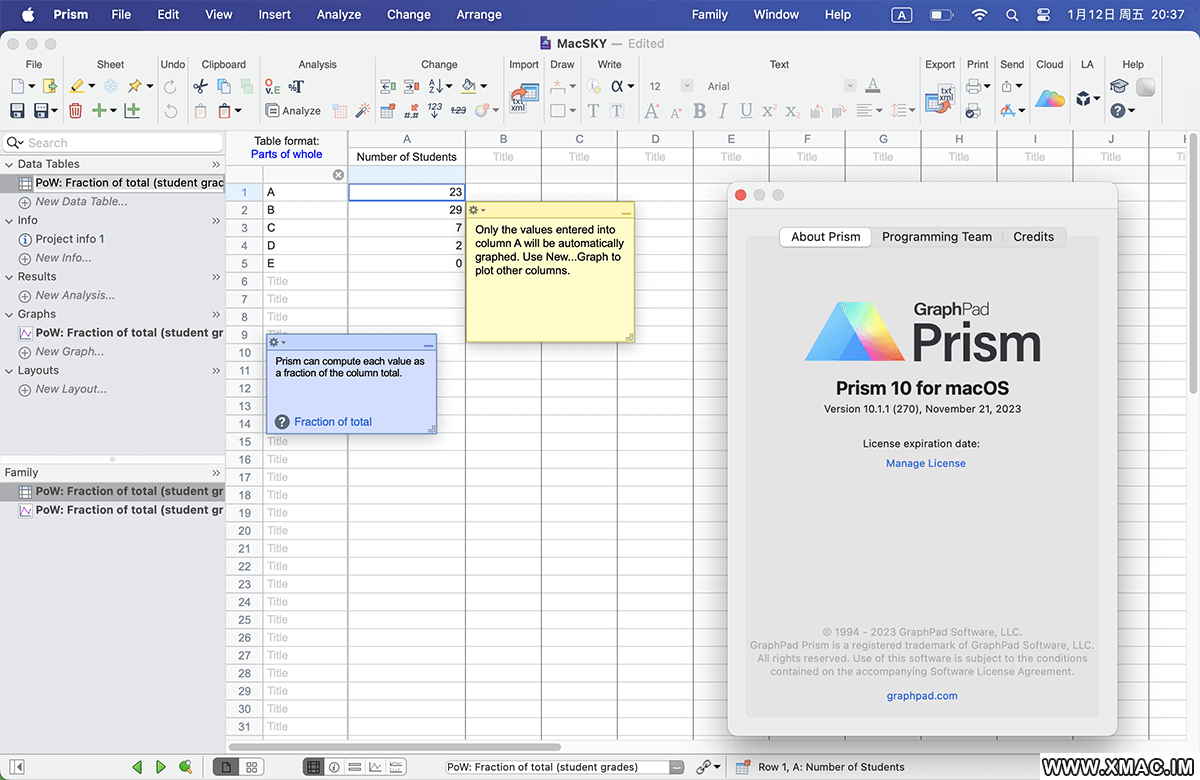Click the Bold B text icon

(699, 111)
